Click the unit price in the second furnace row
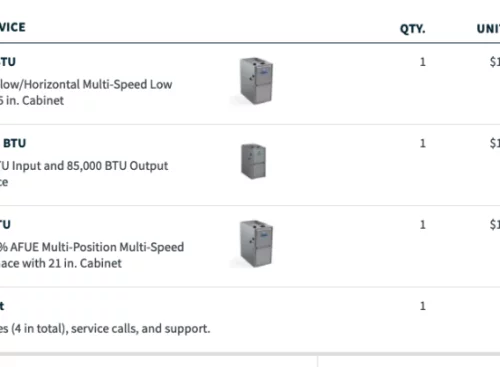Image resolution: width=500 pixels, height=367 pixels. click(x=495, y=143)
